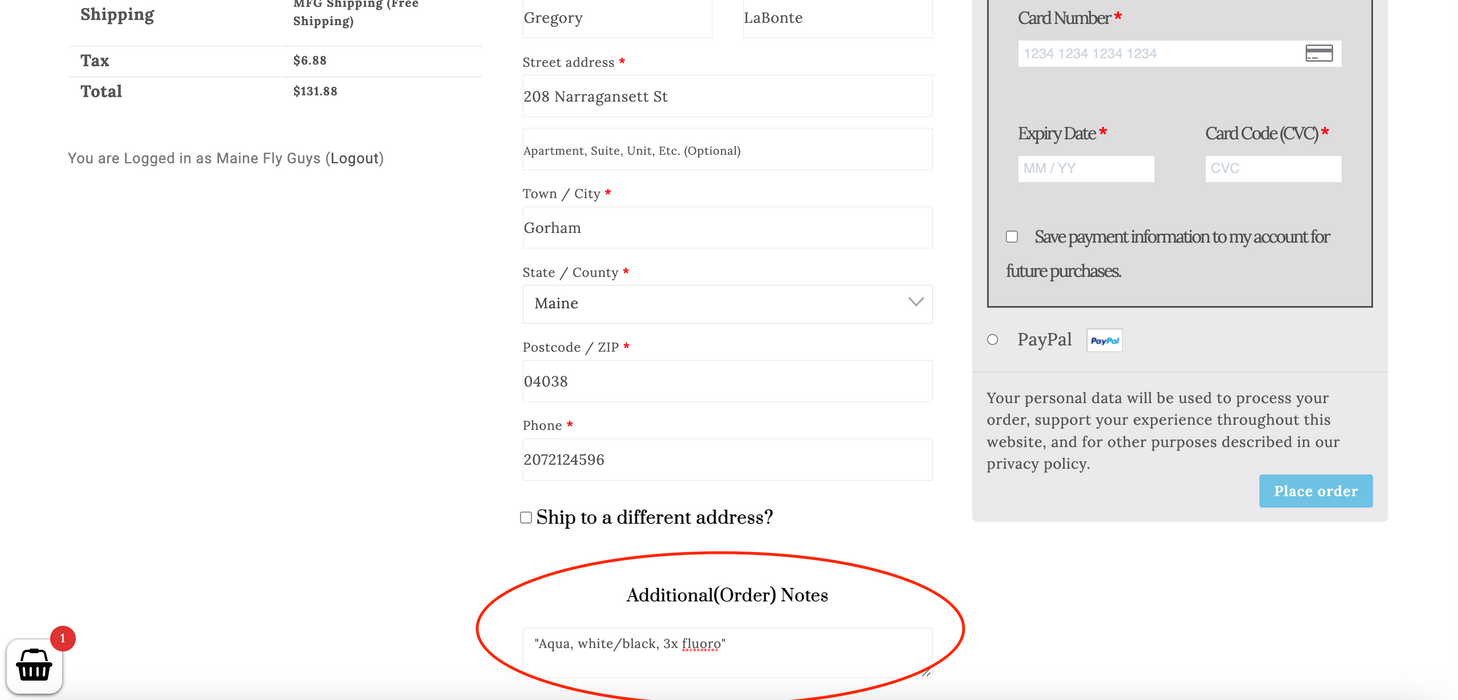This screenshot has height=700, width=1458.
Task: Click the Apartment, Suite, Unit optional field
Action: [726, 150]
